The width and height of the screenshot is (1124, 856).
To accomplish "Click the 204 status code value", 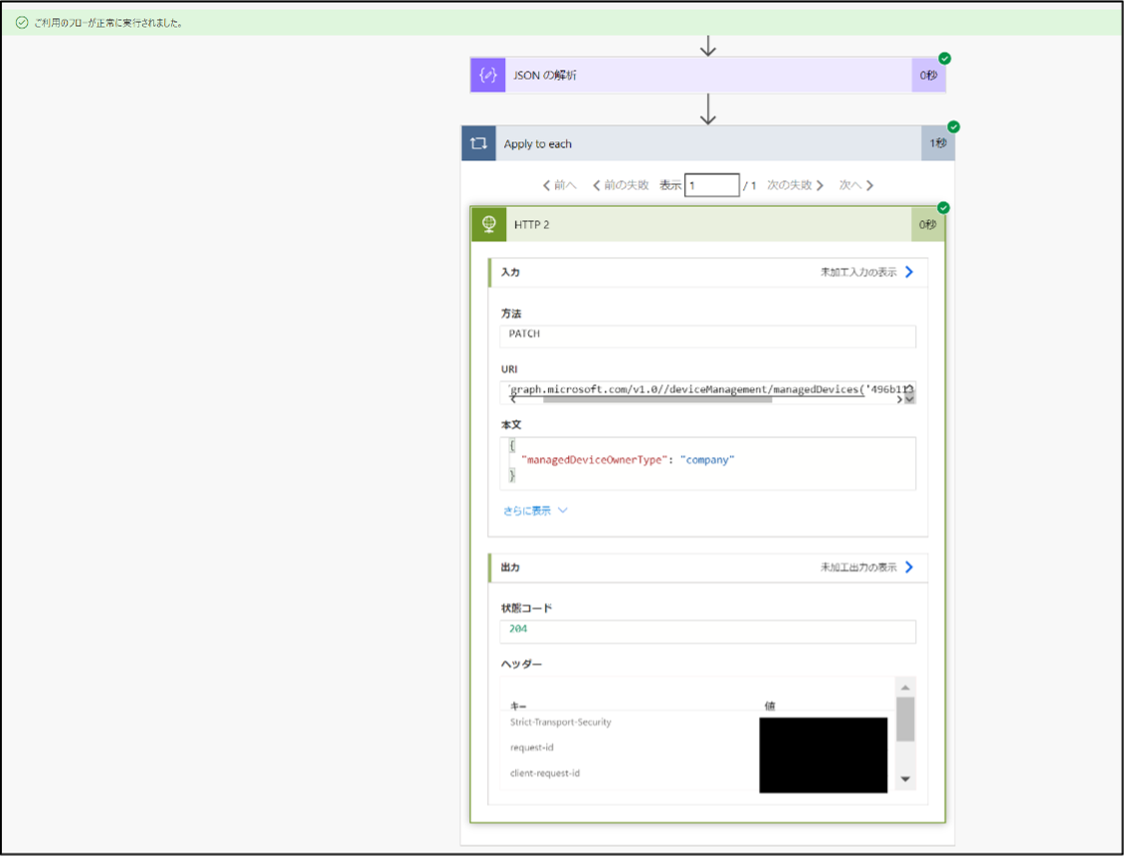I will click(x=518, y=629).
